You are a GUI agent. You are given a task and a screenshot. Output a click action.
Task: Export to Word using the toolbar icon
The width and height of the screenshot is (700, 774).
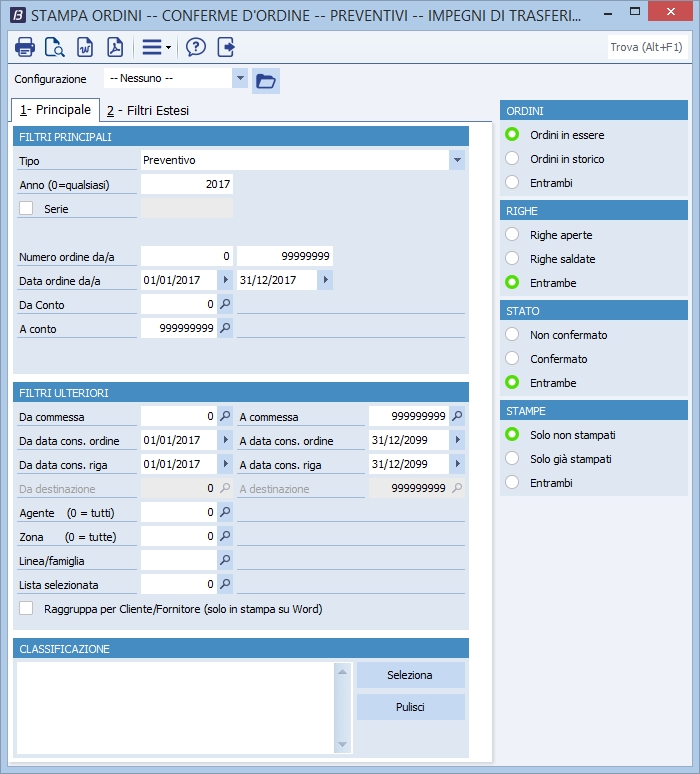pos(85,47)
